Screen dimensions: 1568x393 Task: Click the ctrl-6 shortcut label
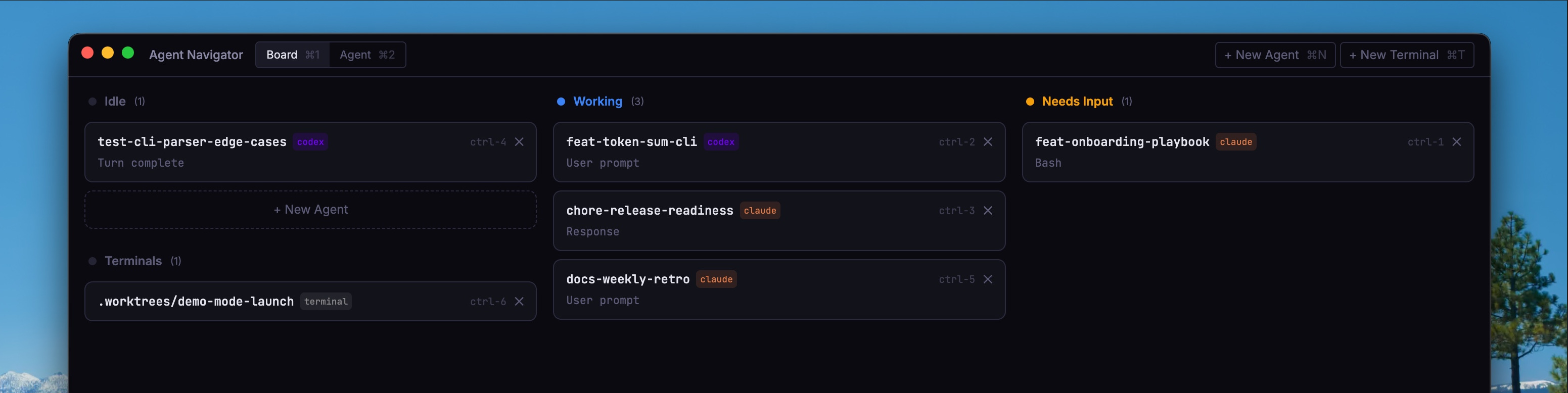point(488,301)
